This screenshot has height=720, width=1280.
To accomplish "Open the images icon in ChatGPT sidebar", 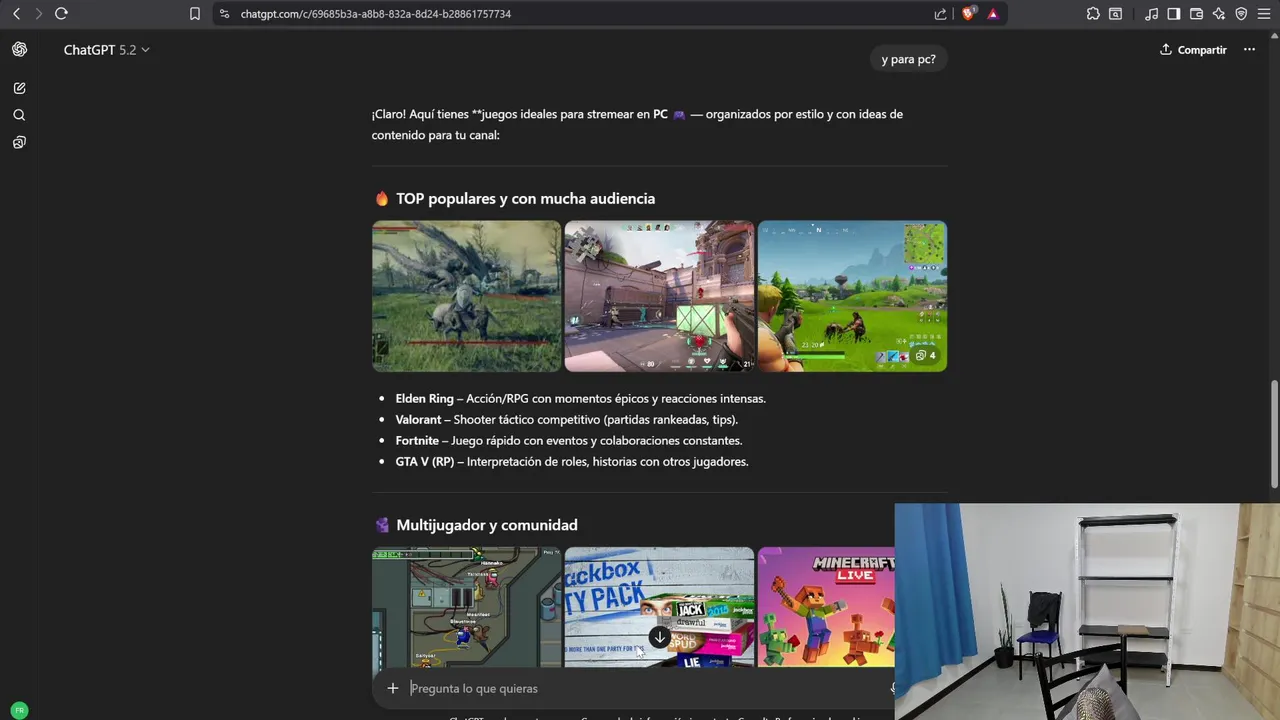I will pyautogui.click(x=19, y=142).
